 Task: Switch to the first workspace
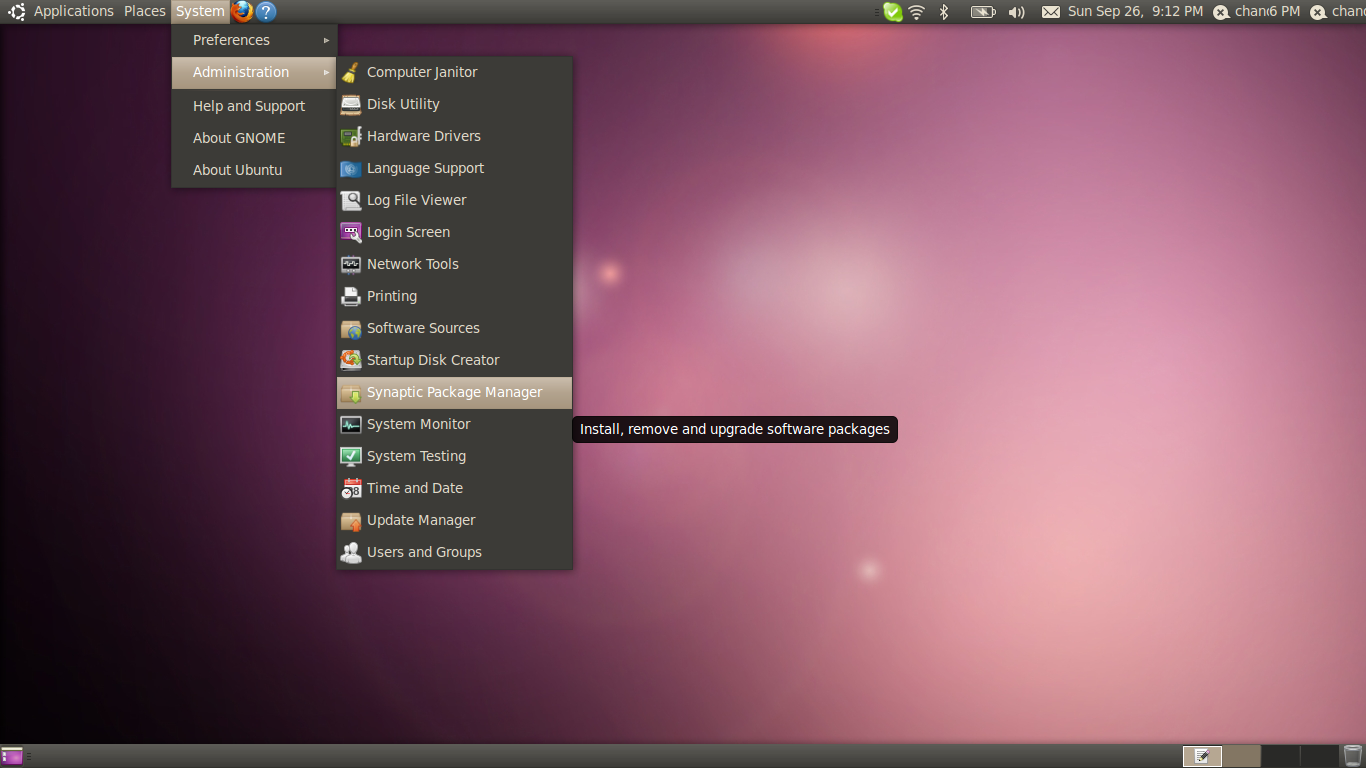(x=1202, y=756)
